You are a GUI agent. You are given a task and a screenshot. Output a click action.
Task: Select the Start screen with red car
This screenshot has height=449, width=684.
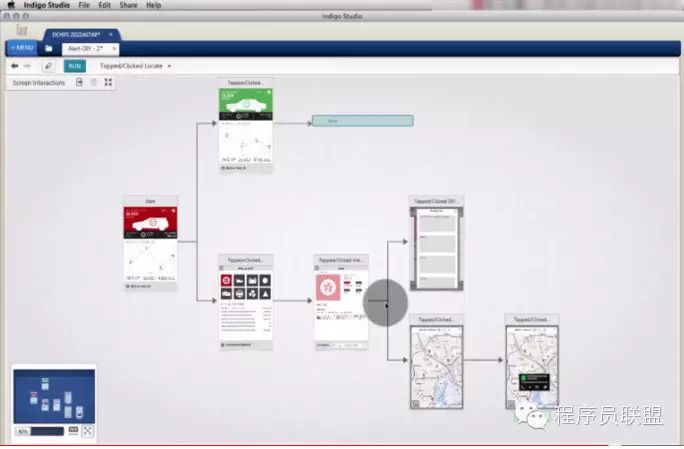(x=150, y=243)
